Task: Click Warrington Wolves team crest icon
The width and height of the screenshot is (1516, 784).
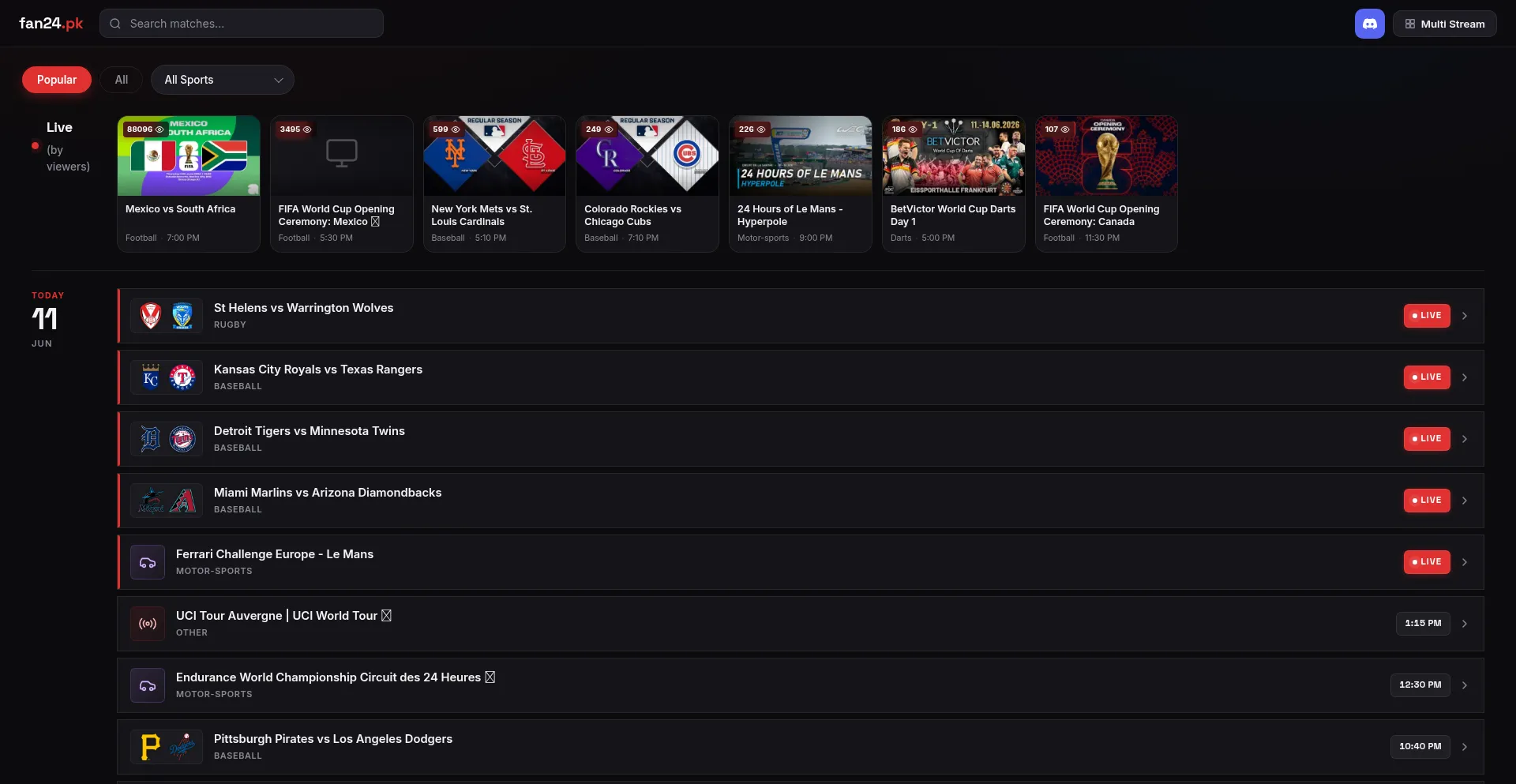Action: 182,316
